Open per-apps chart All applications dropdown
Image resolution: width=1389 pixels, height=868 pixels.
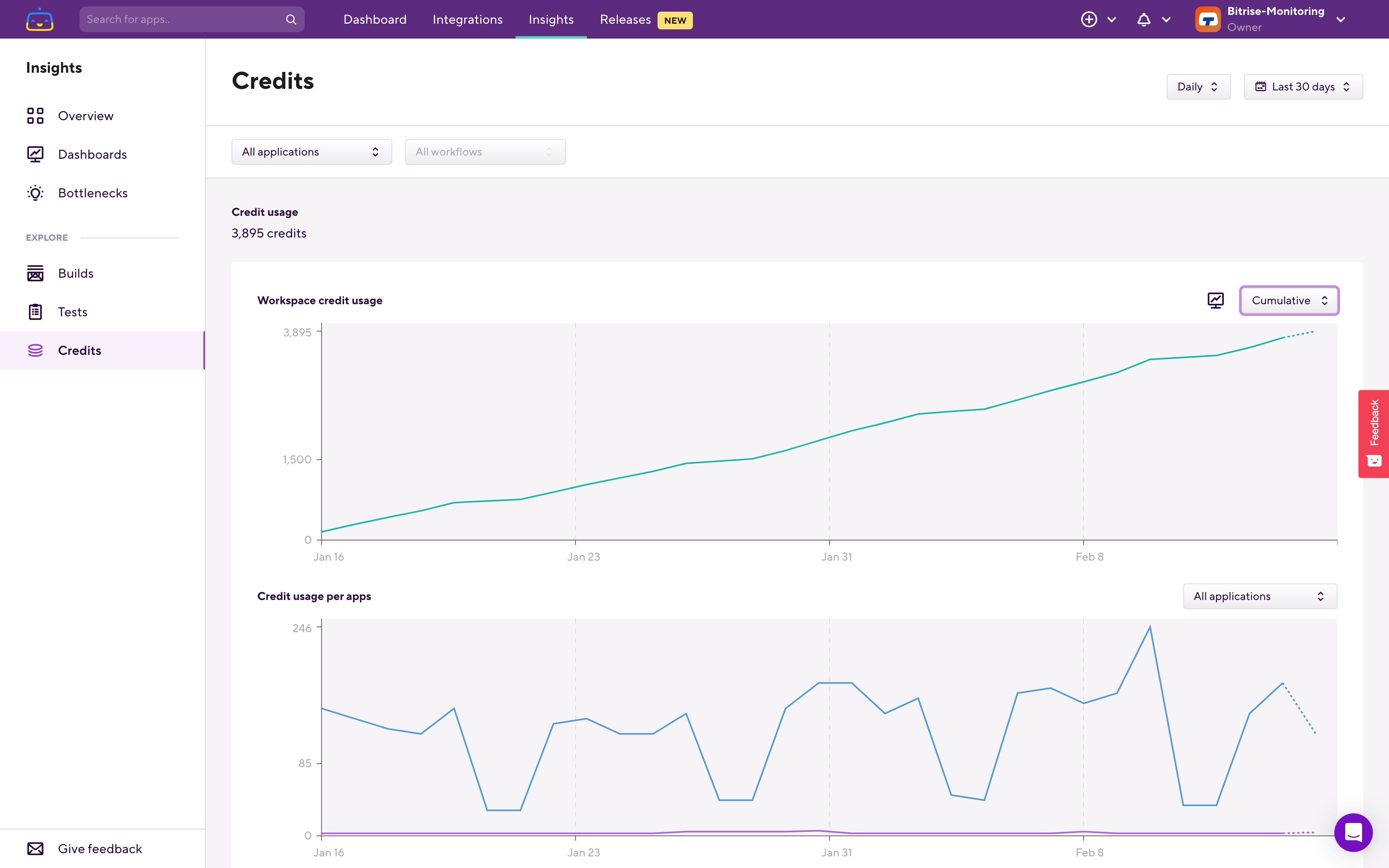pyautogui.click(x=1259, y=596)
